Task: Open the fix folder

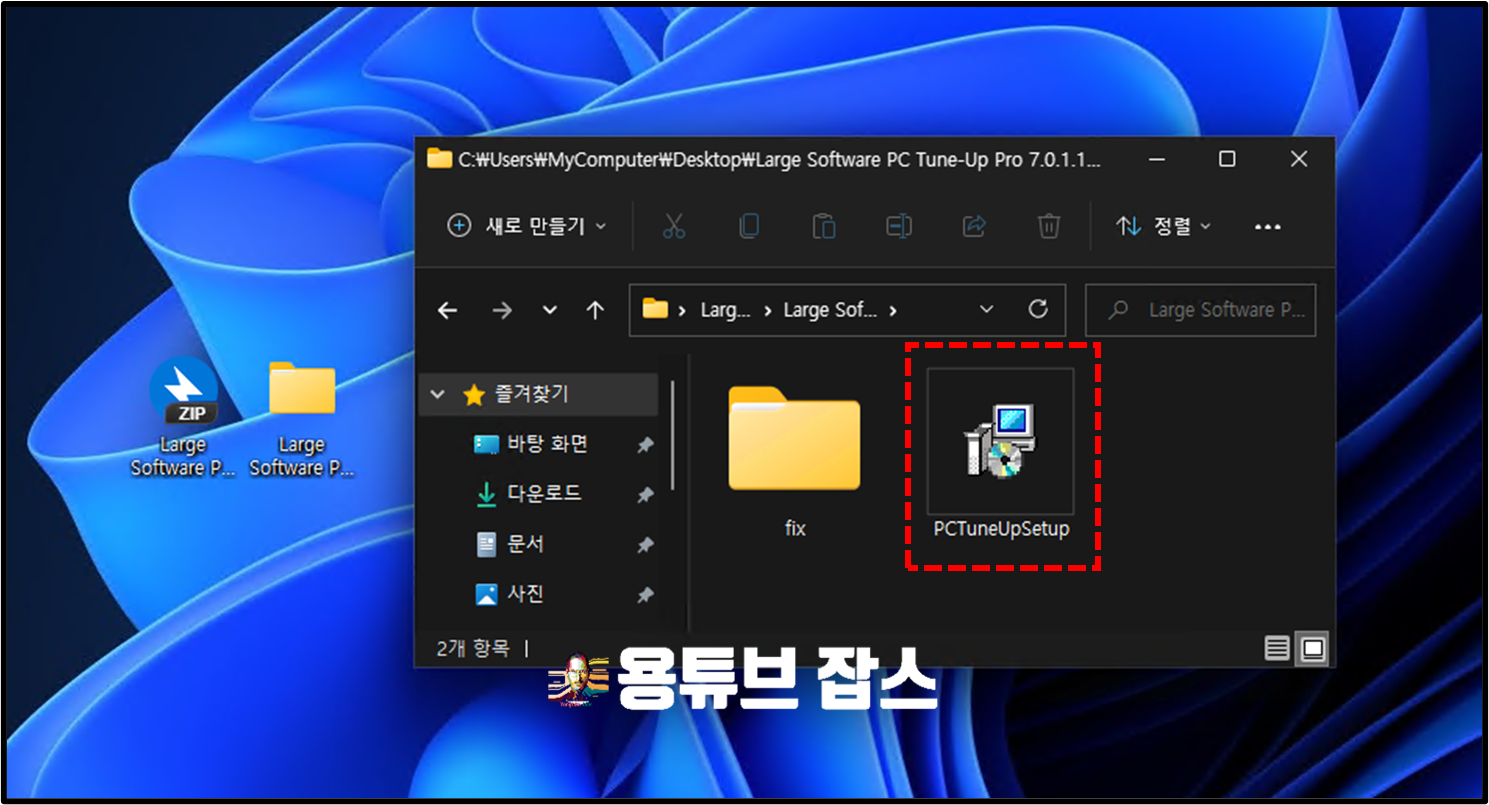Action: pyautogui.click(x=795, y=460)
